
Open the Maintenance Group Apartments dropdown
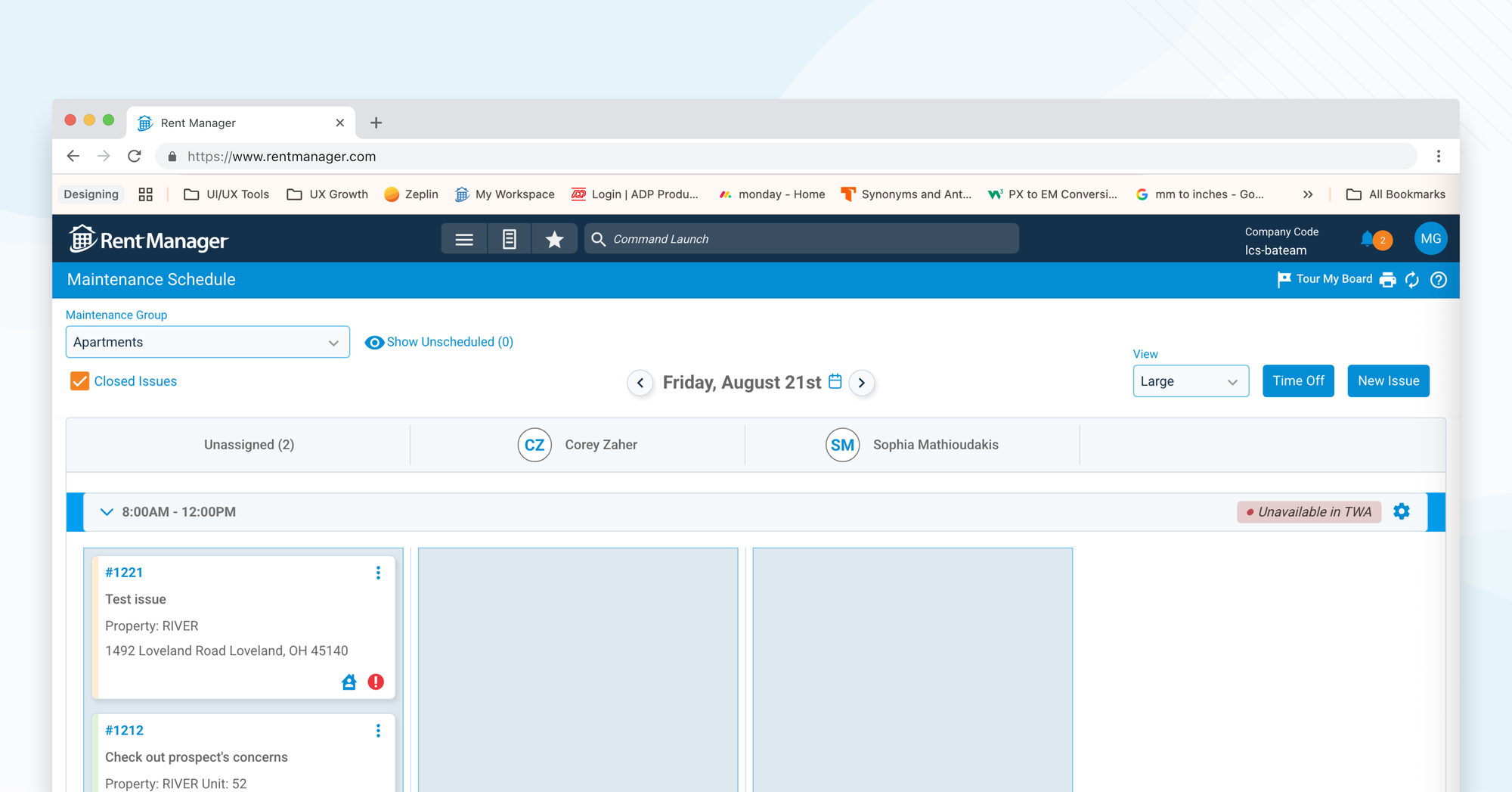coord(208,342)
